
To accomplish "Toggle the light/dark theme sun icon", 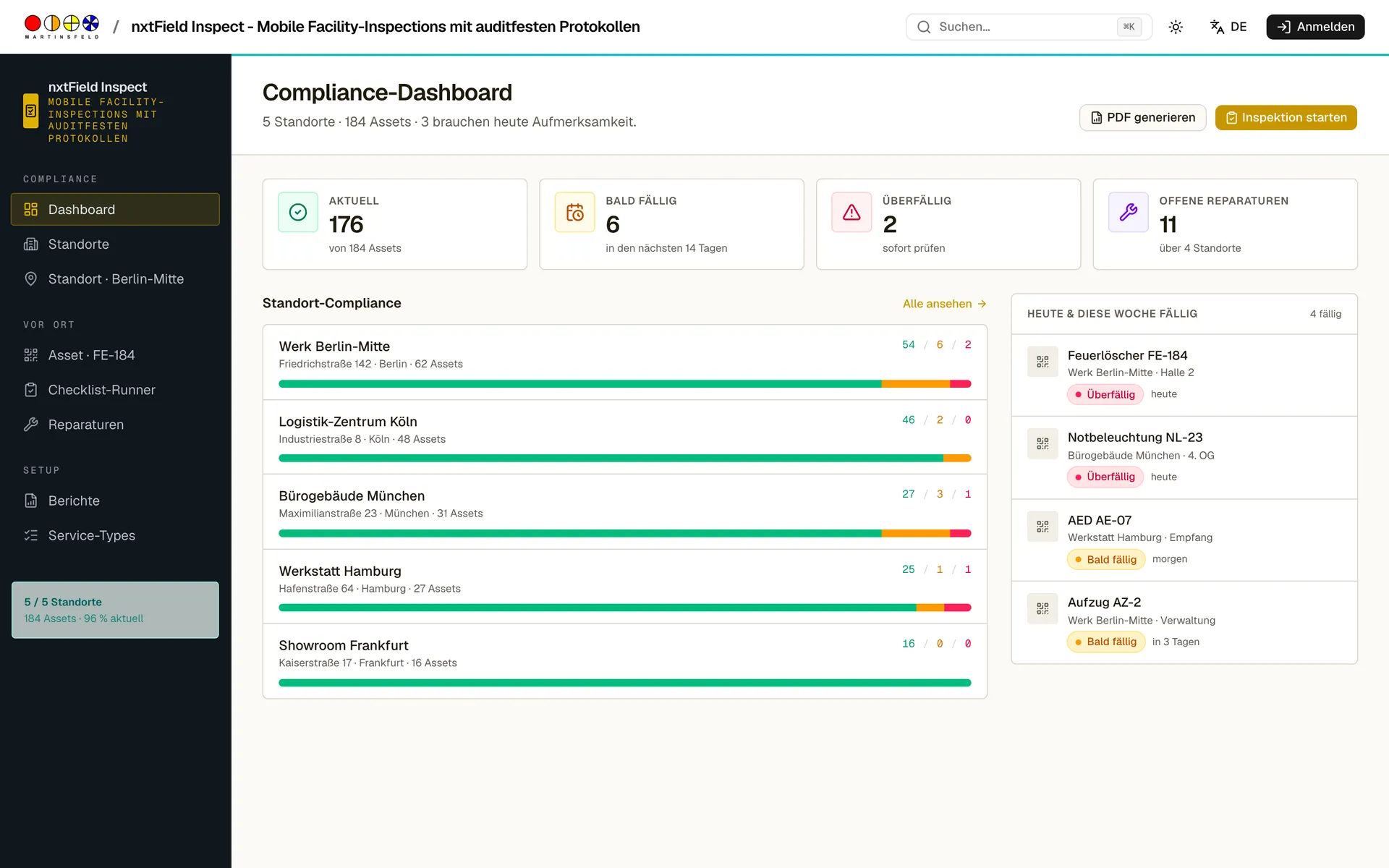I will coord(1176,27).
